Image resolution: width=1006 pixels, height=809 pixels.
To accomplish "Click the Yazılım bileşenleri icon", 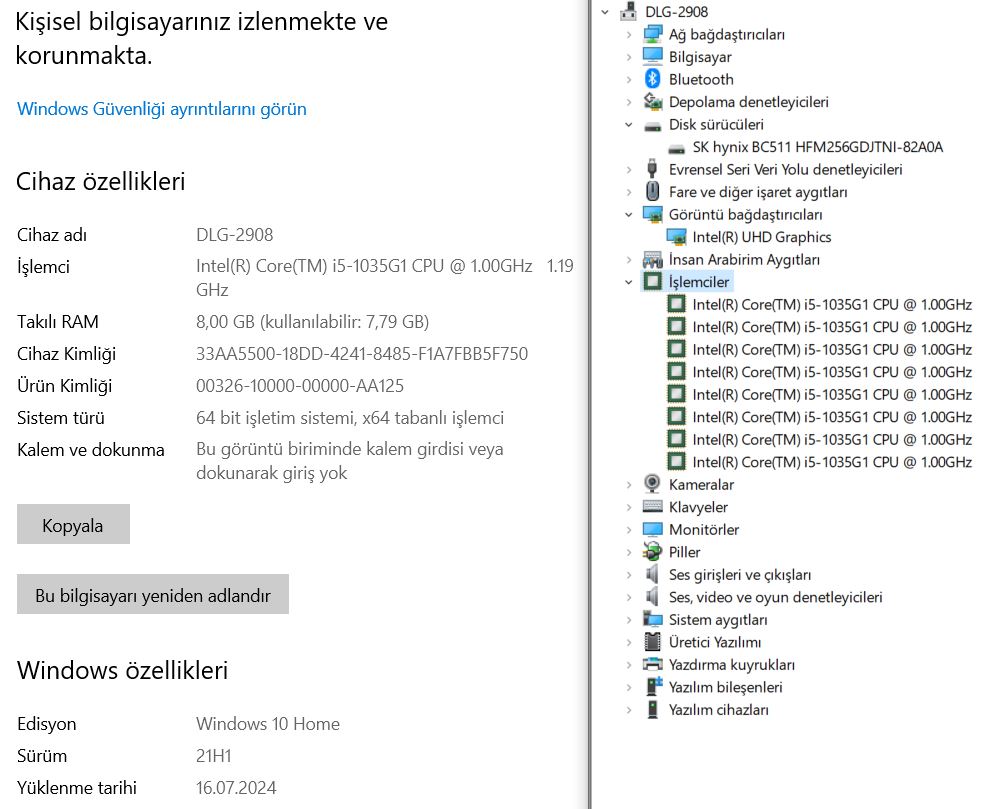I will [652, 686].
